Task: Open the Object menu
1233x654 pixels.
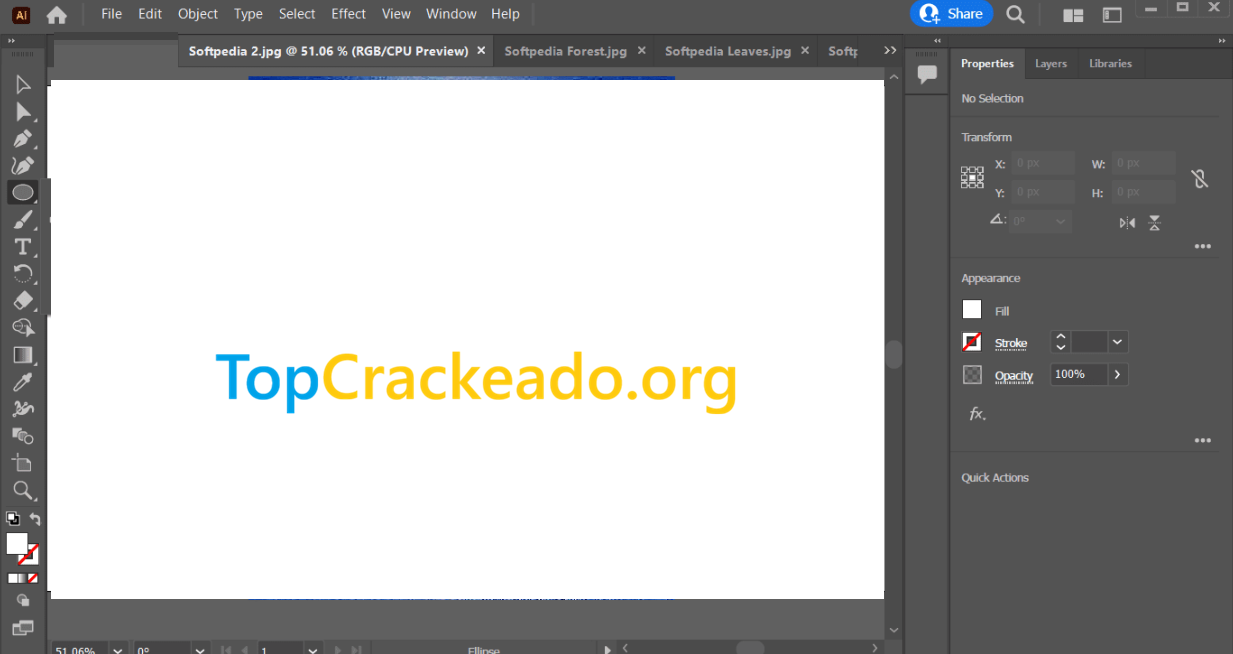Action: point(198,14)
